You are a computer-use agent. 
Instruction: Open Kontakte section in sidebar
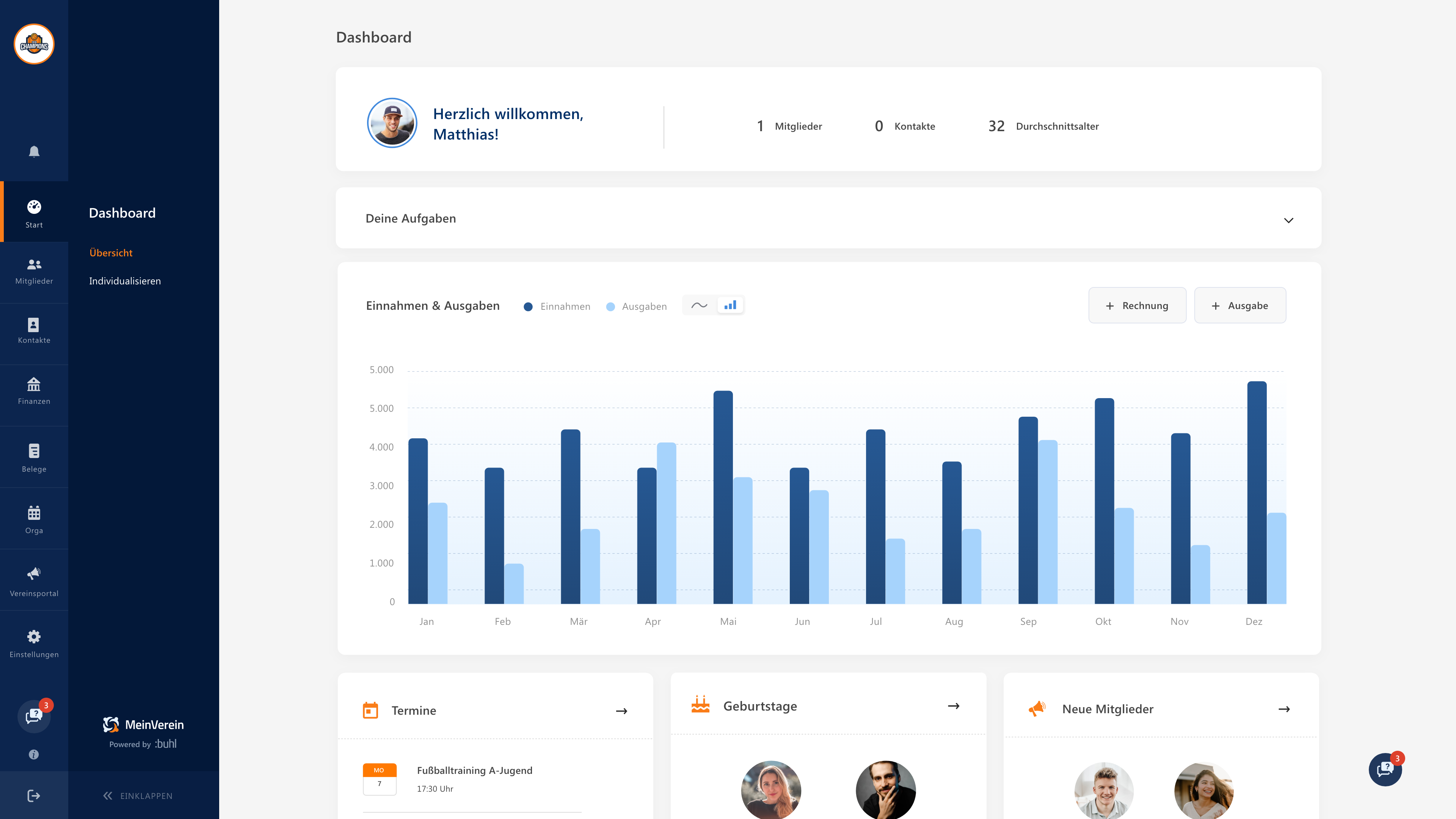click(x=34, y=331)
